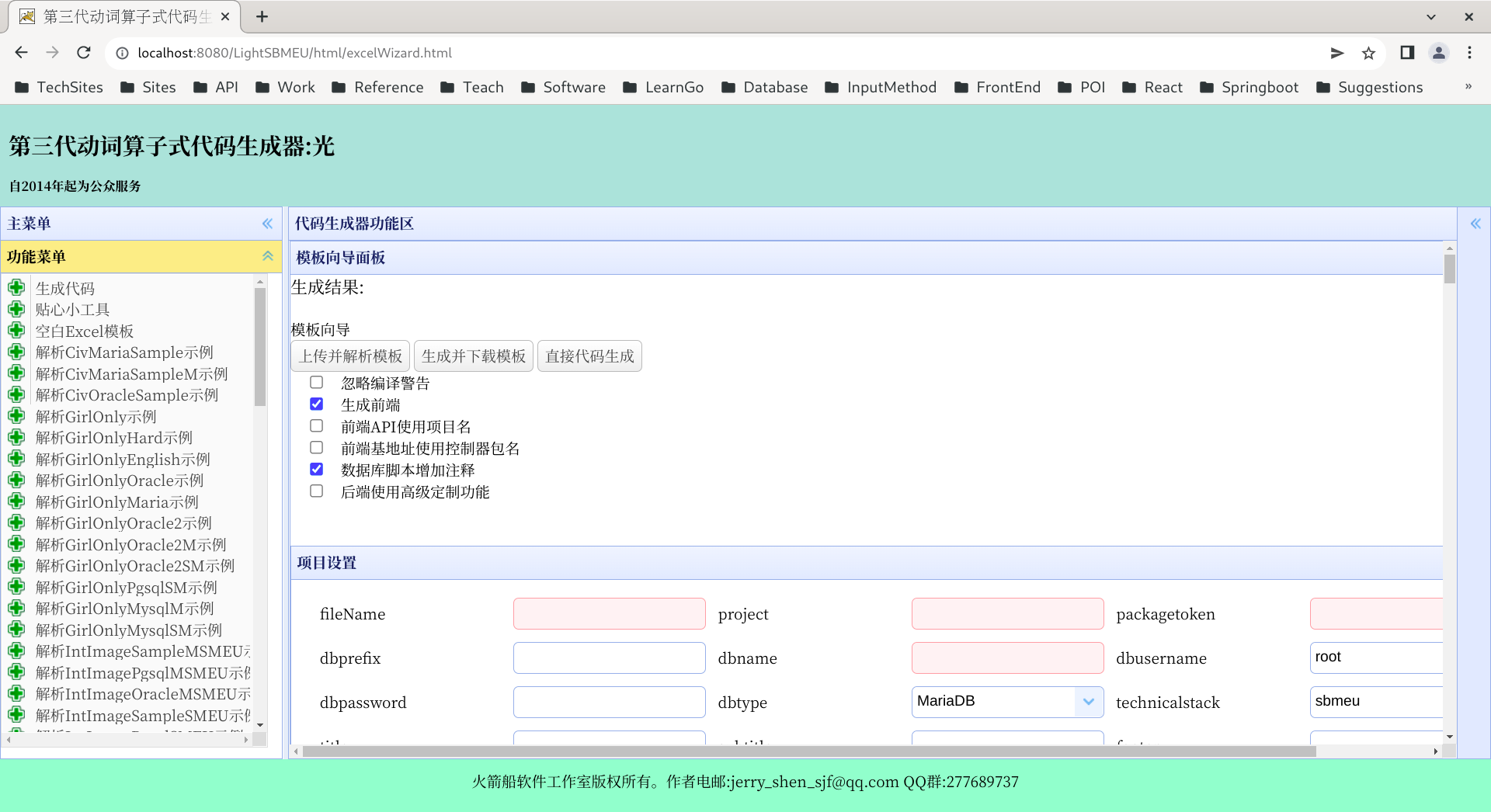Close the current browser tab

(x=225, y=16)
